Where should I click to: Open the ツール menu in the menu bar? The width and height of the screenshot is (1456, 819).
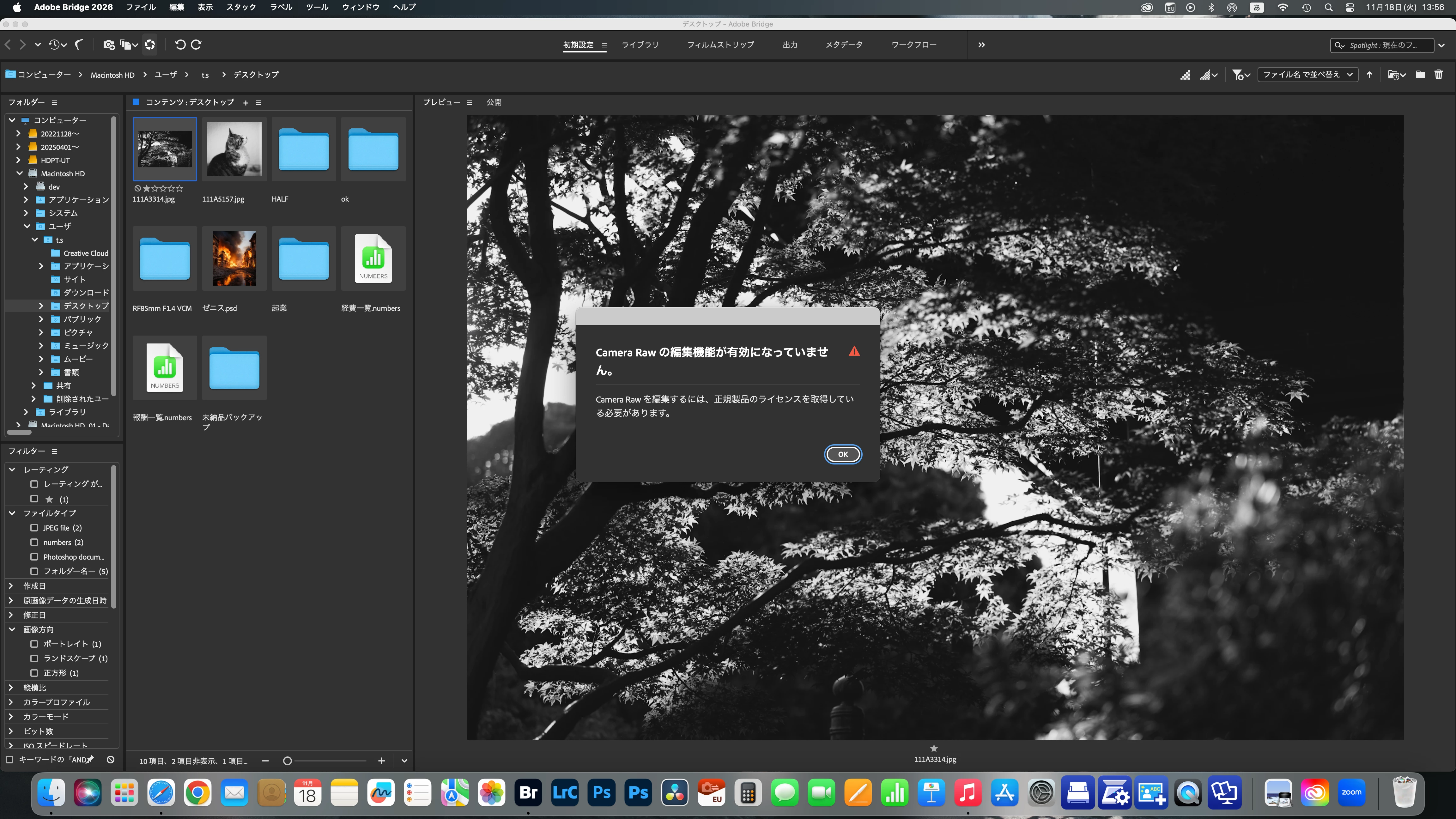[317, 7]
